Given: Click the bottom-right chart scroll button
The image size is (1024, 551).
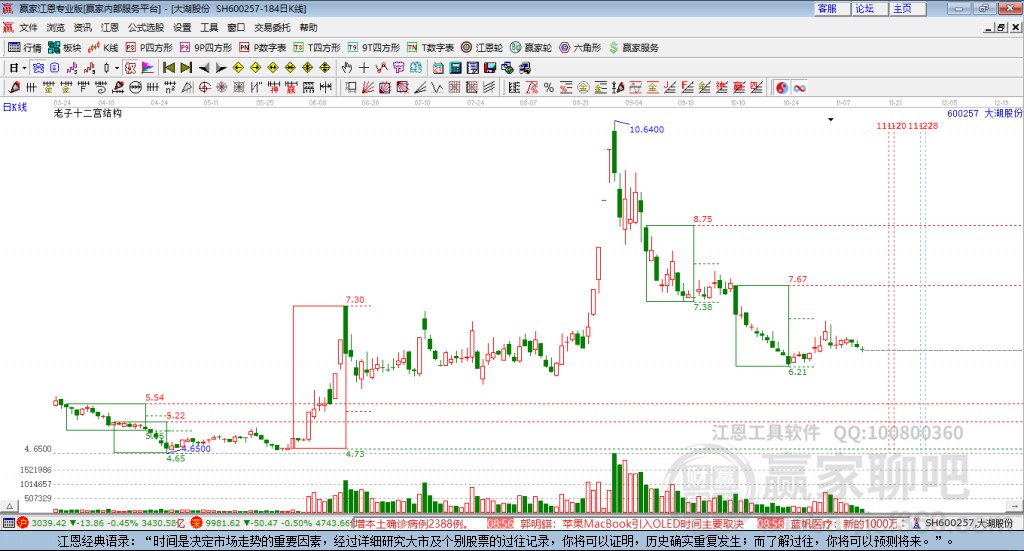Looking at the screenshot, I should click(x=1016, y=506).
